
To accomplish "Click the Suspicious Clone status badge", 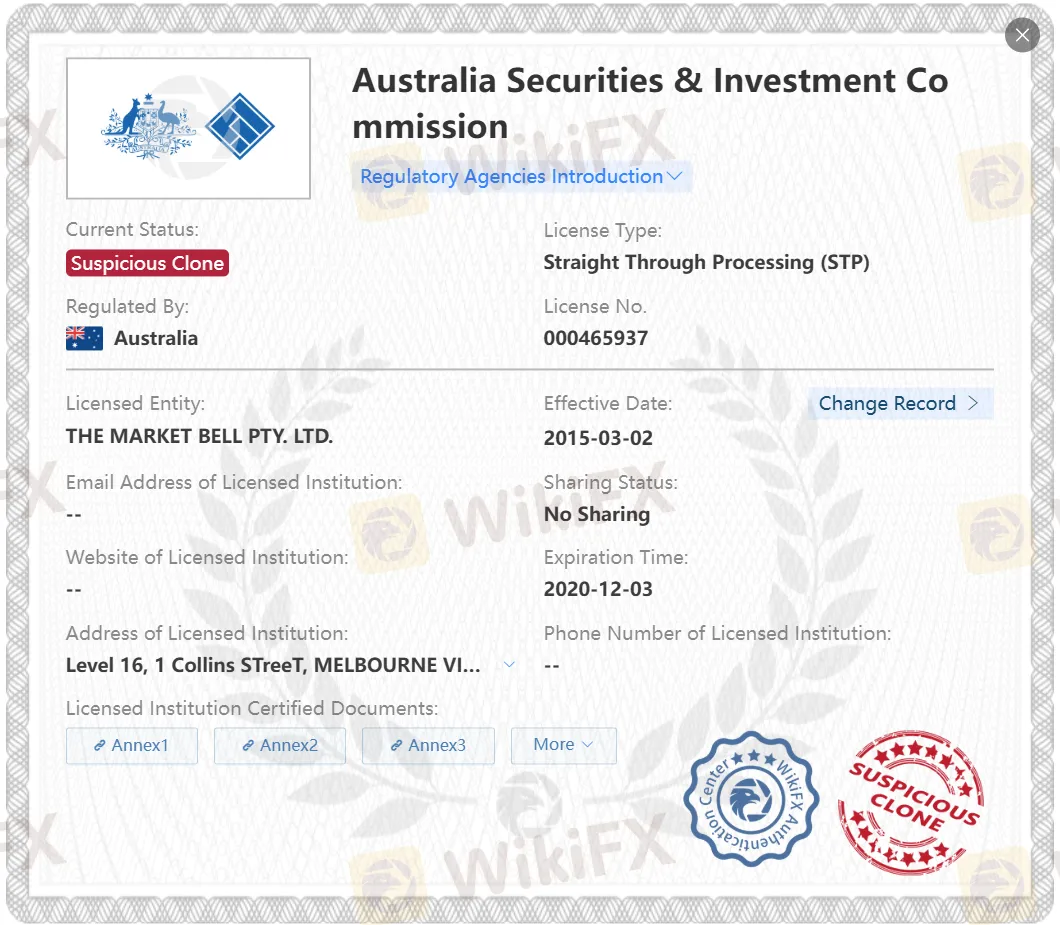I will click(147, 263).
